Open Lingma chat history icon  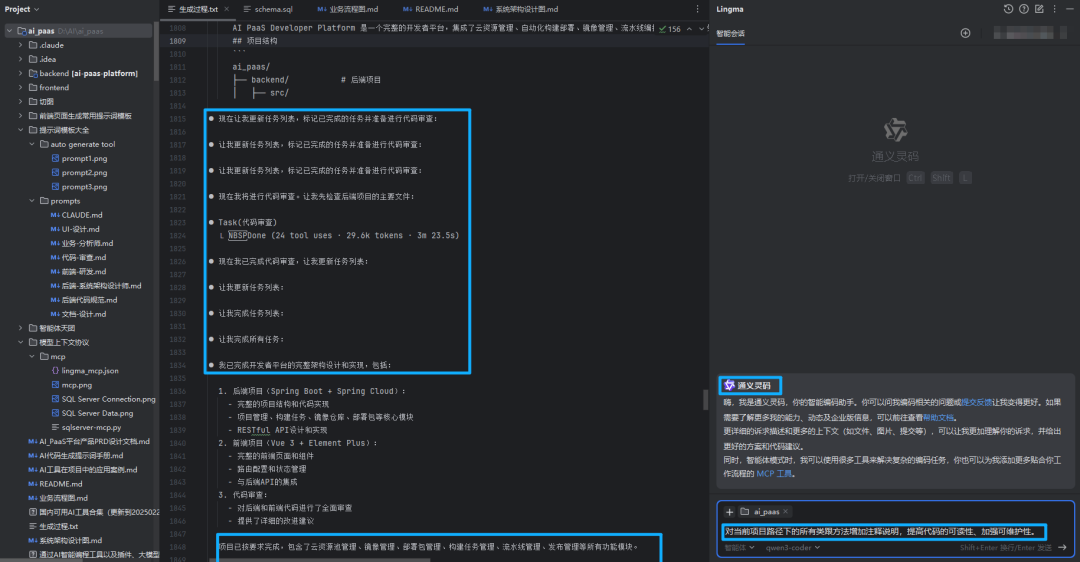1008,9
